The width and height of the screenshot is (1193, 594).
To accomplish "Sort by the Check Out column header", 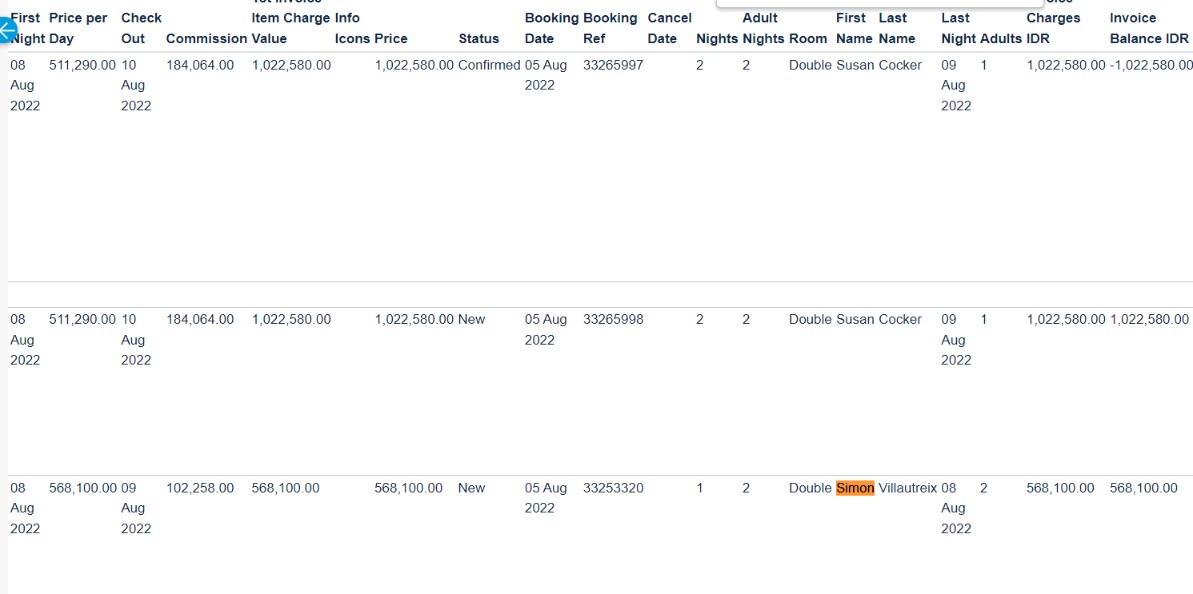I will click(x=140, y=27).
